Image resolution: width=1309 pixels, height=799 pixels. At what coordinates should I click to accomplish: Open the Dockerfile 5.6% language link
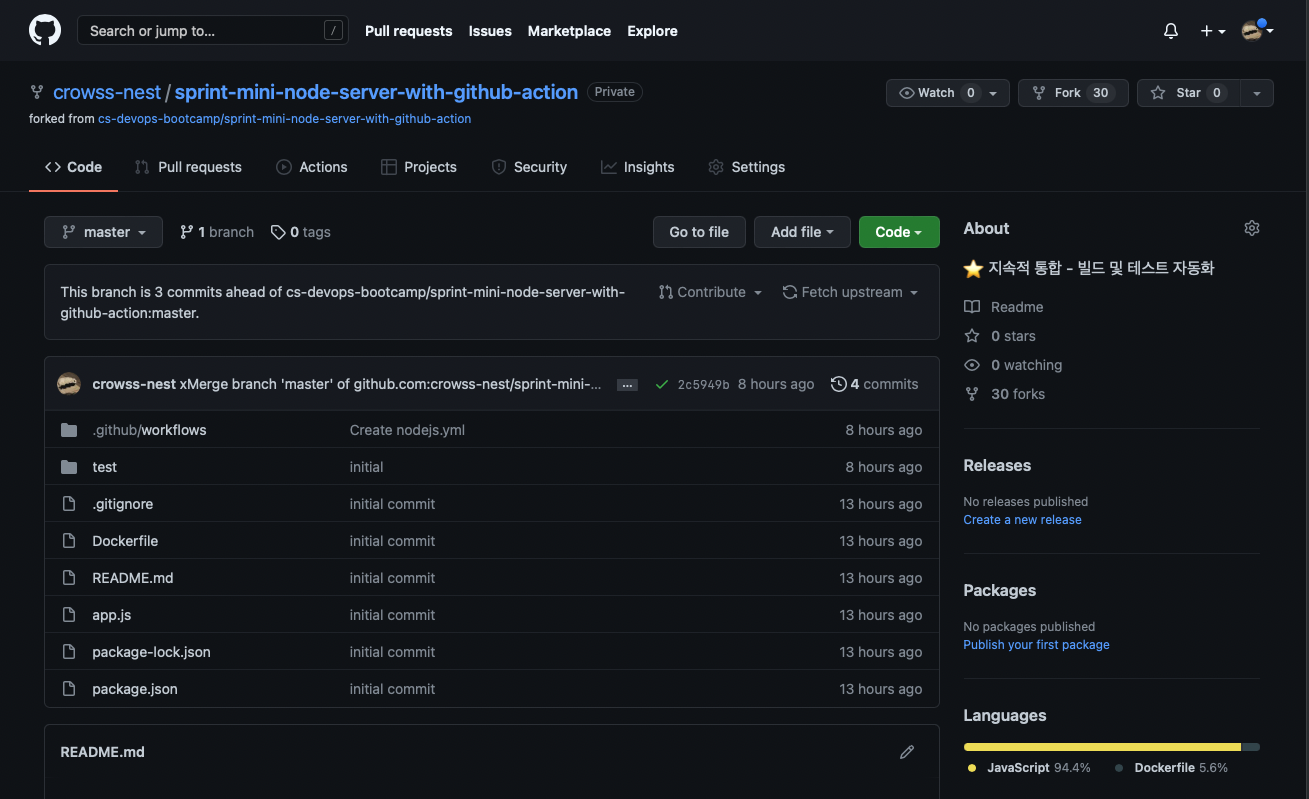click(1172, 768)
